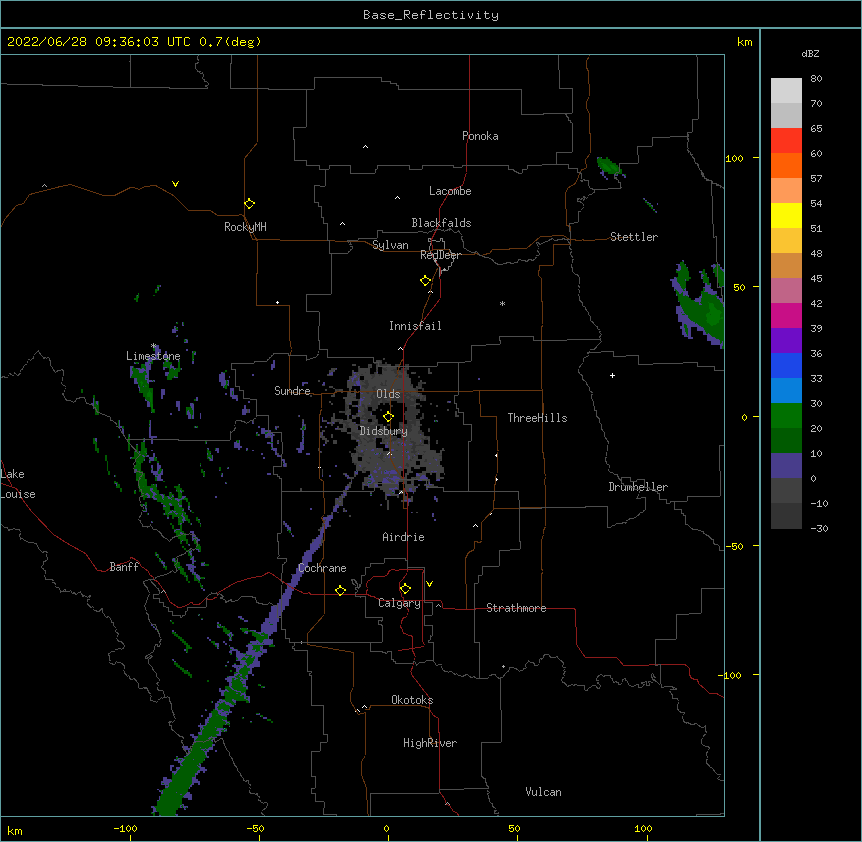This screenshot has height=842, width=862.
Task: Click the Lake Louise label
Action: point(18,484)
